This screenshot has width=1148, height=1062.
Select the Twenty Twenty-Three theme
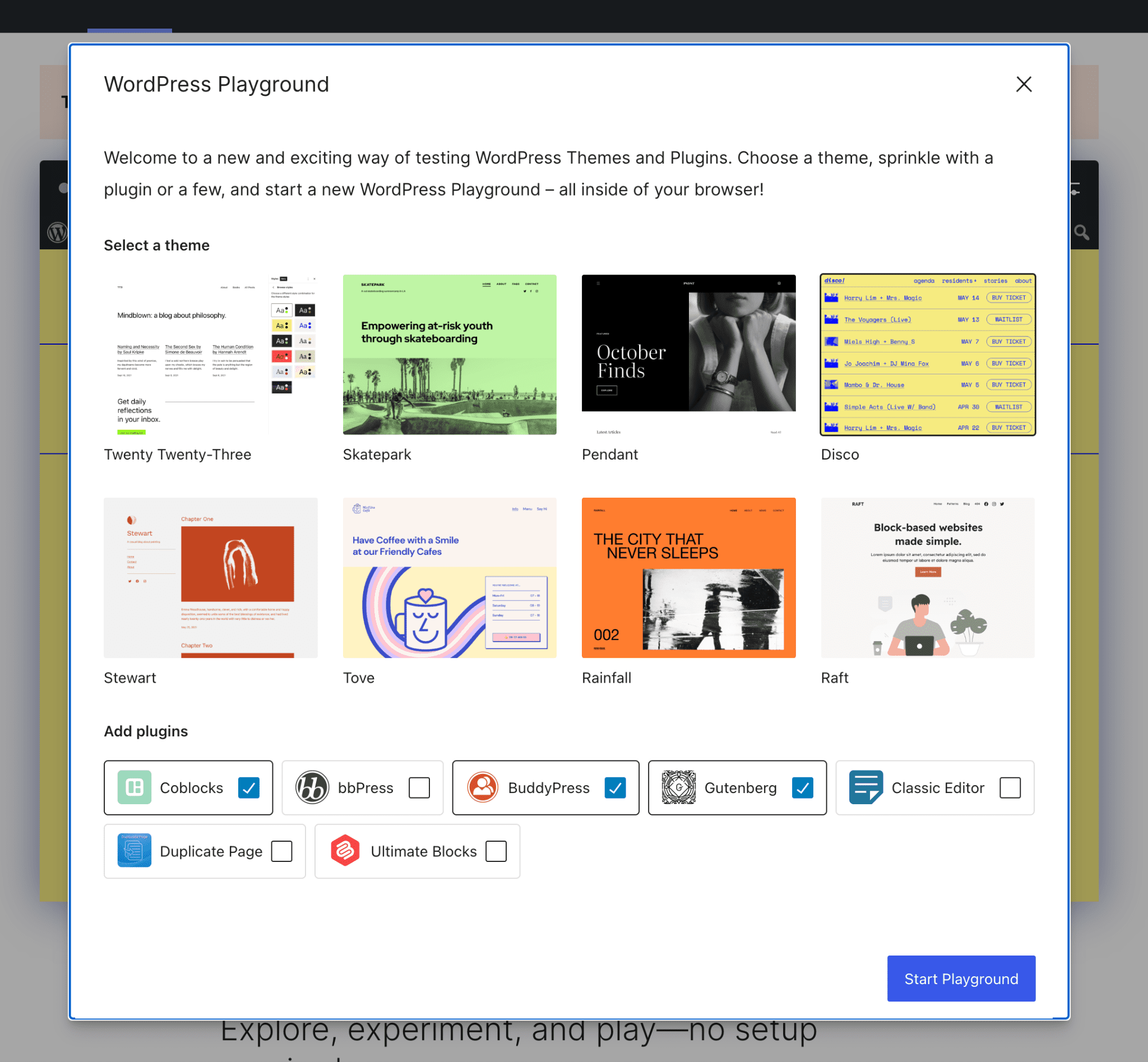(210, 354)
